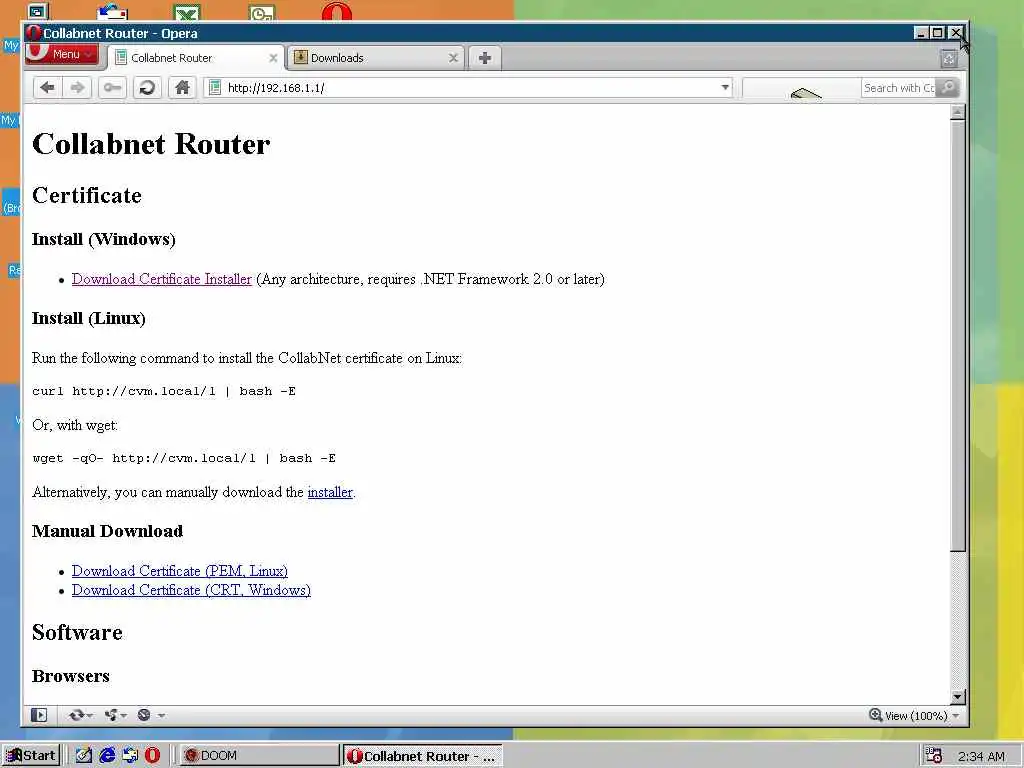This screenshot has height=768, width=1024.
Task: Launch the notepad quick launch icon
Action: pyautogui.click(x=84, y=756)
